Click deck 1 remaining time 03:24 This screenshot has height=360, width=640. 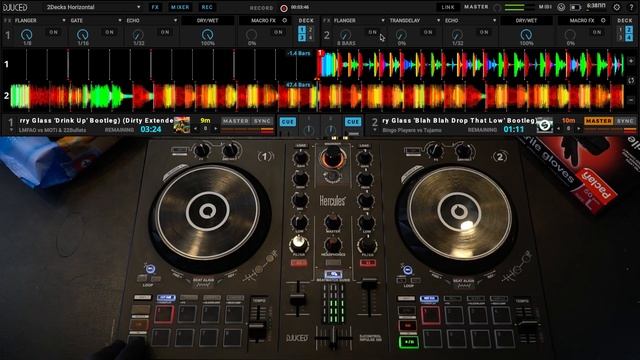[x=151, y=129]
